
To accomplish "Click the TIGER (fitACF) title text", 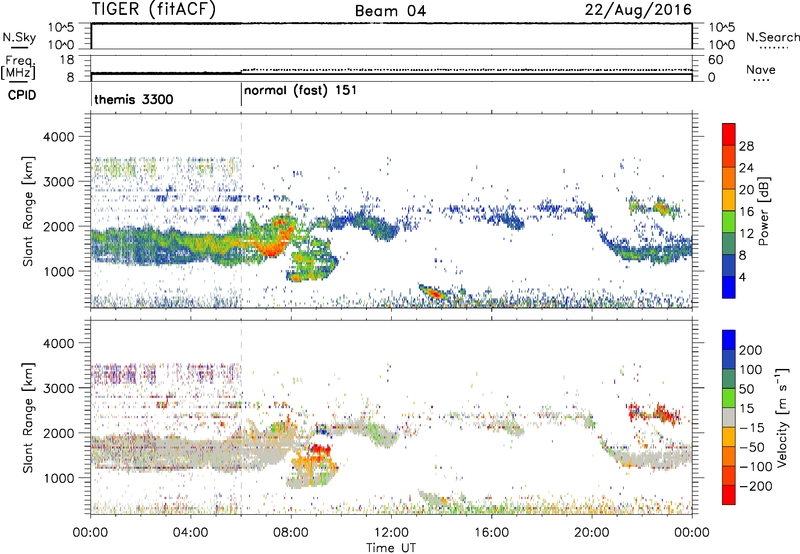I will 154,9.
